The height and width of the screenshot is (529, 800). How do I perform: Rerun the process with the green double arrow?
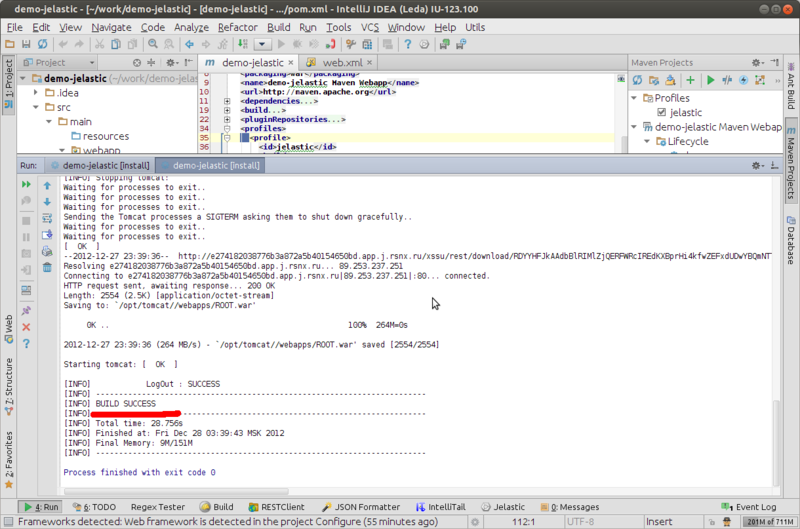[x=26, y=184]
